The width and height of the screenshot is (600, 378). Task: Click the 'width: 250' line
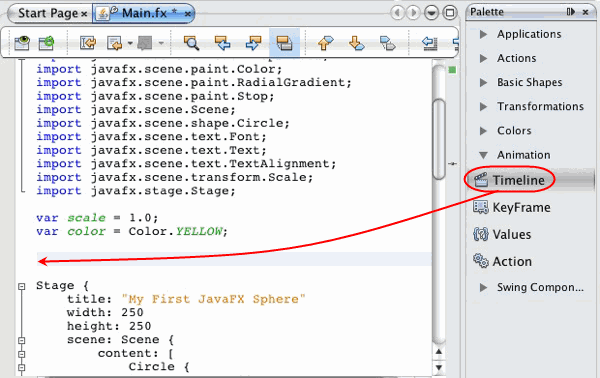105,312
